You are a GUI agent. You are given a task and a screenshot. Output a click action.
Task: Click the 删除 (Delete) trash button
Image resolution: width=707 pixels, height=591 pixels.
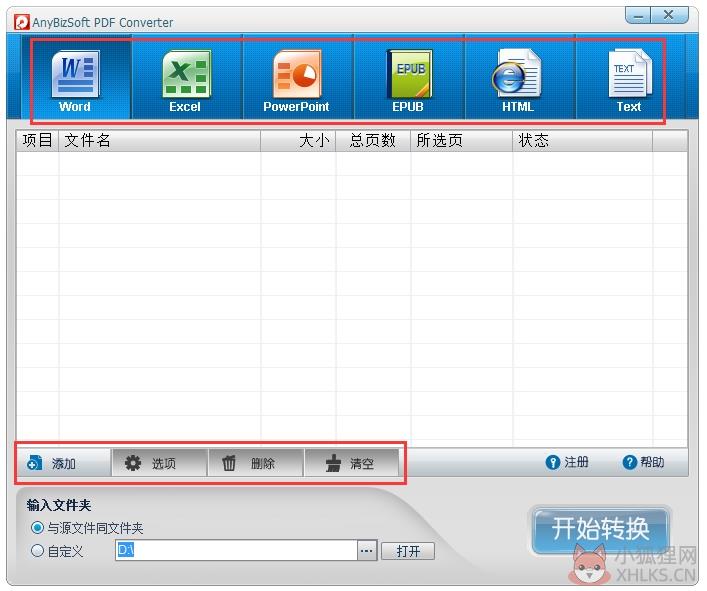pos(256,463)
